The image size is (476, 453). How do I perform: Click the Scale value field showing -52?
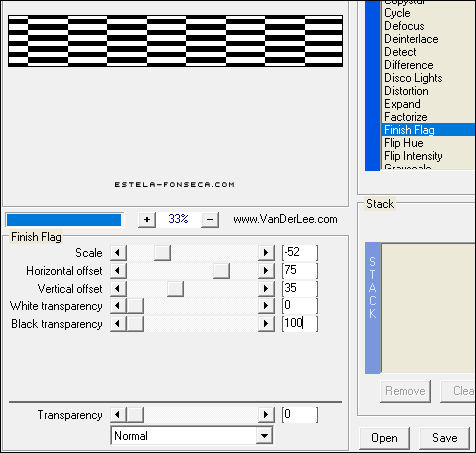coord(299,252)
